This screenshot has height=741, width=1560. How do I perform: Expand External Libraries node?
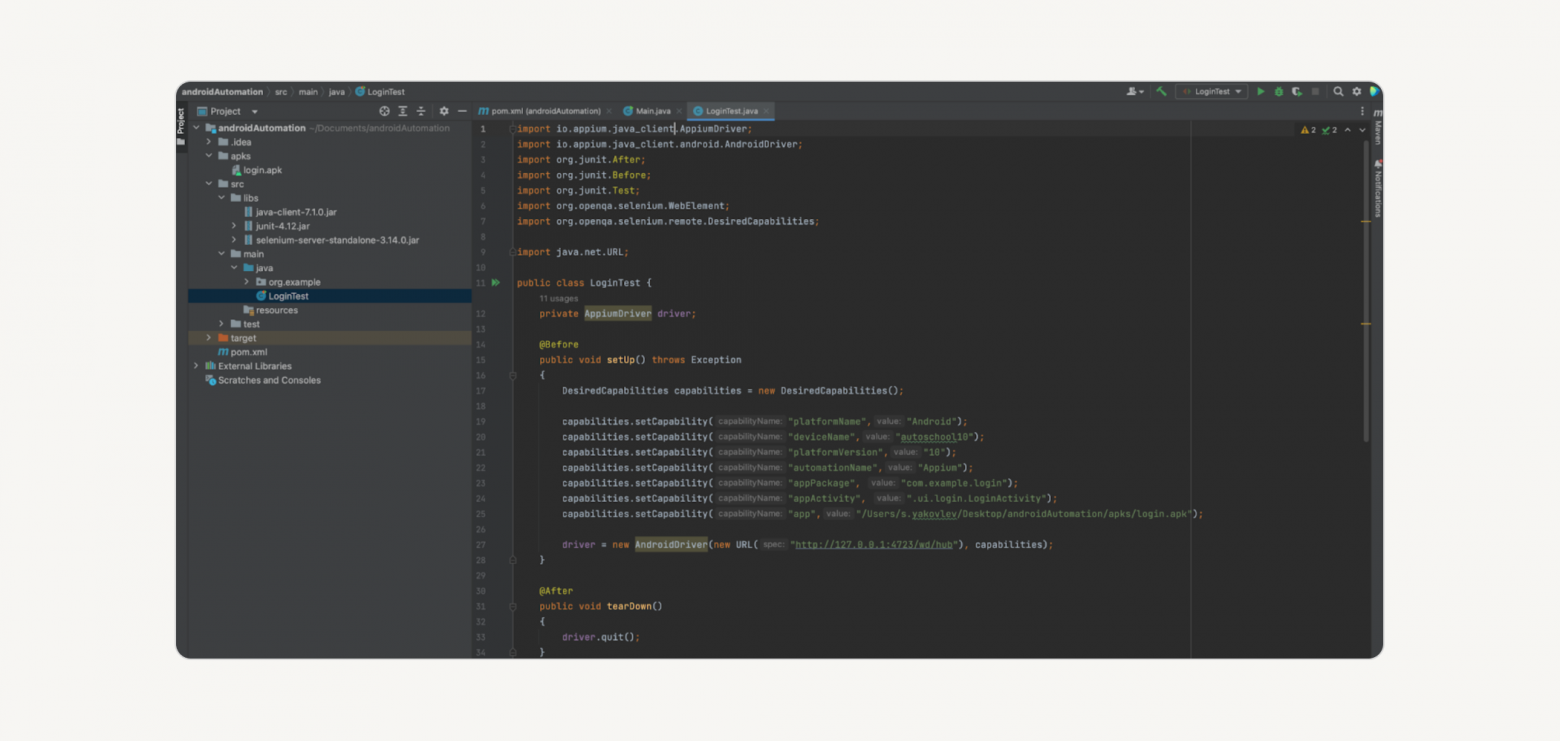click(x=197, y=366)
